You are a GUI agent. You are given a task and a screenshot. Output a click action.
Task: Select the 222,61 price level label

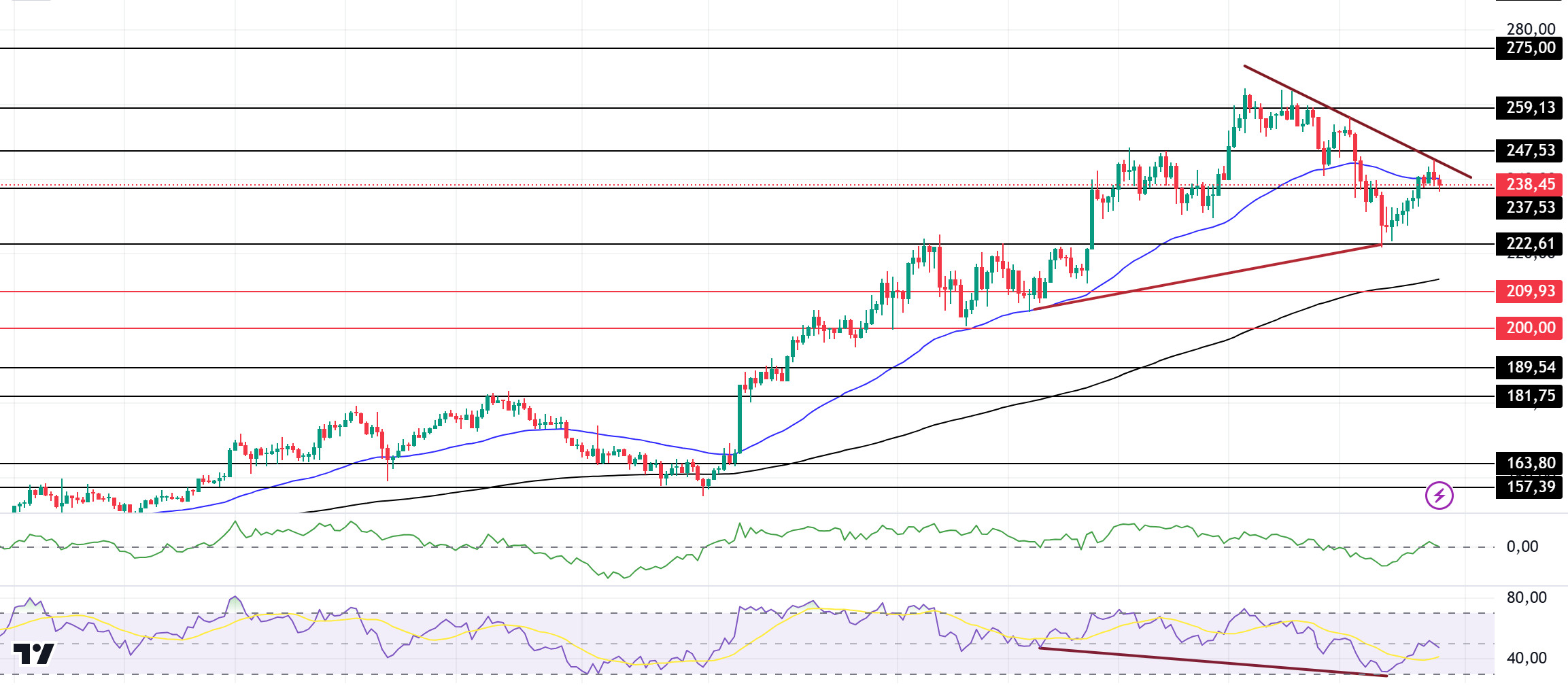[1529, 244]
